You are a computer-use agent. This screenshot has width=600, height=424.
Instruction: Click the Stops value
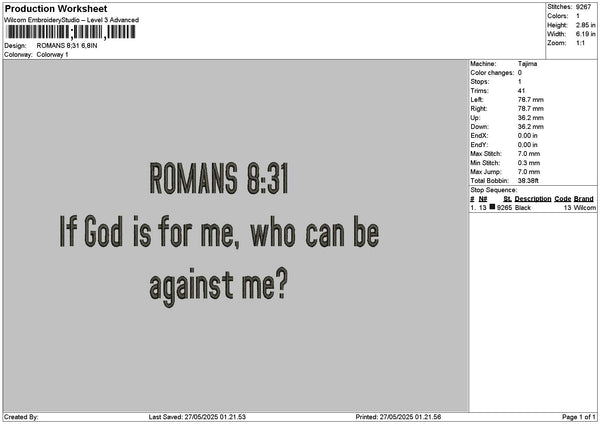(520, 82)
